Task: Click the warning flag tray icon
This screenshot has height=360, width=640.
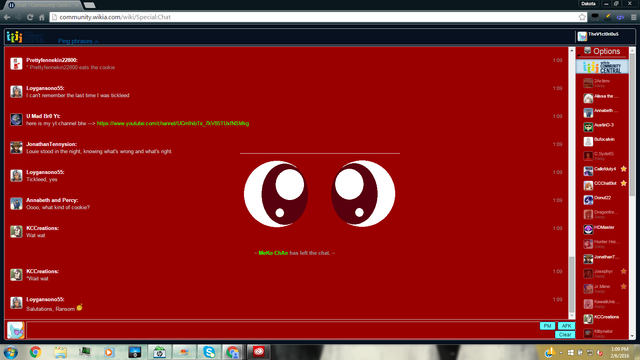Action: coord(549,352)
